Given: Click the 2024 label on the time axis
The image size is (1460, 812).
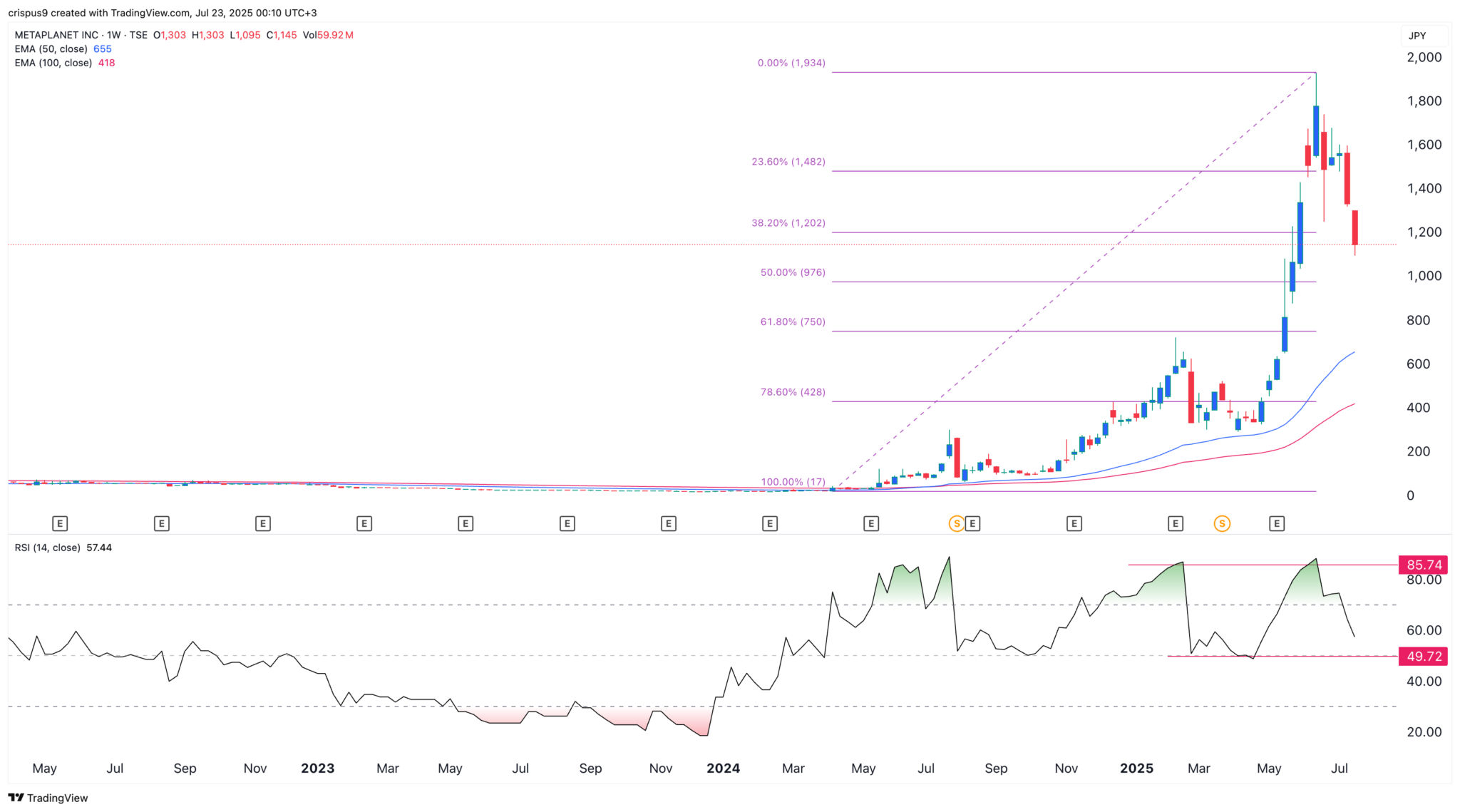Looking at the screenshot, I should click(x=723, y=769).
